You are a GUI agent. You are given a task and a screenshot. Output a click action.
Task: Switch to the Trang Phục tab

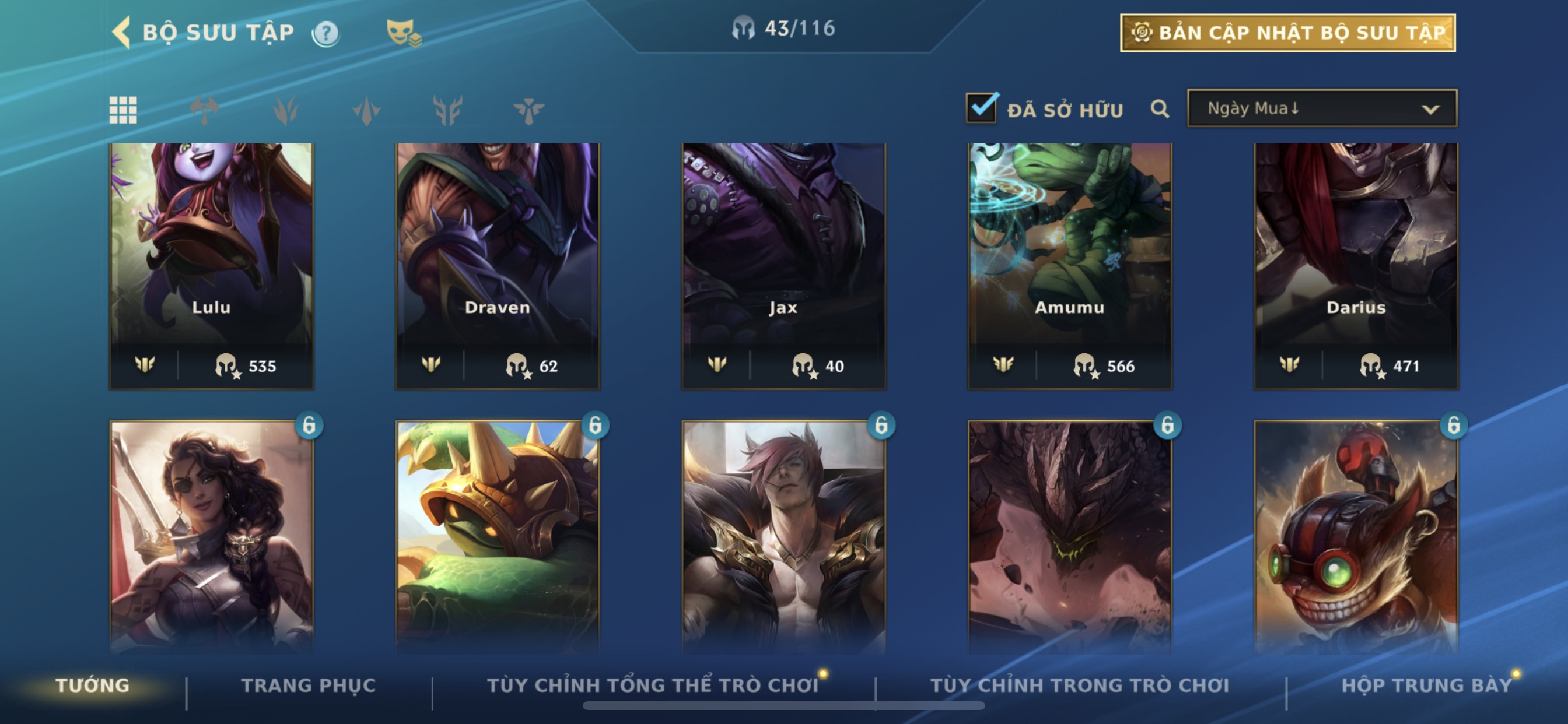[309, 685]
